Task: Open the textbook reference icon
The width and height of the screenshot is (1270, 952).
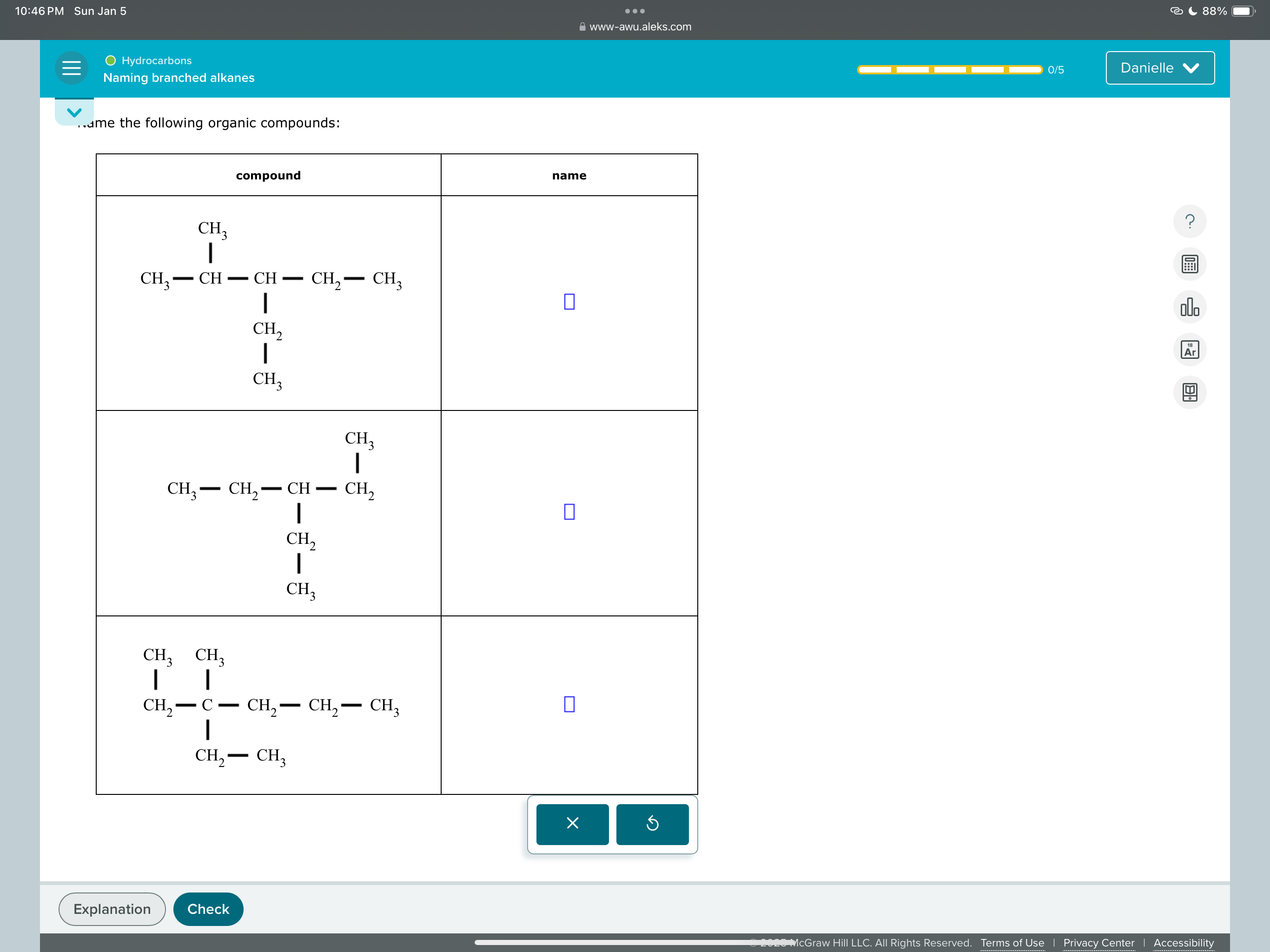Action: coord(1189,392)
